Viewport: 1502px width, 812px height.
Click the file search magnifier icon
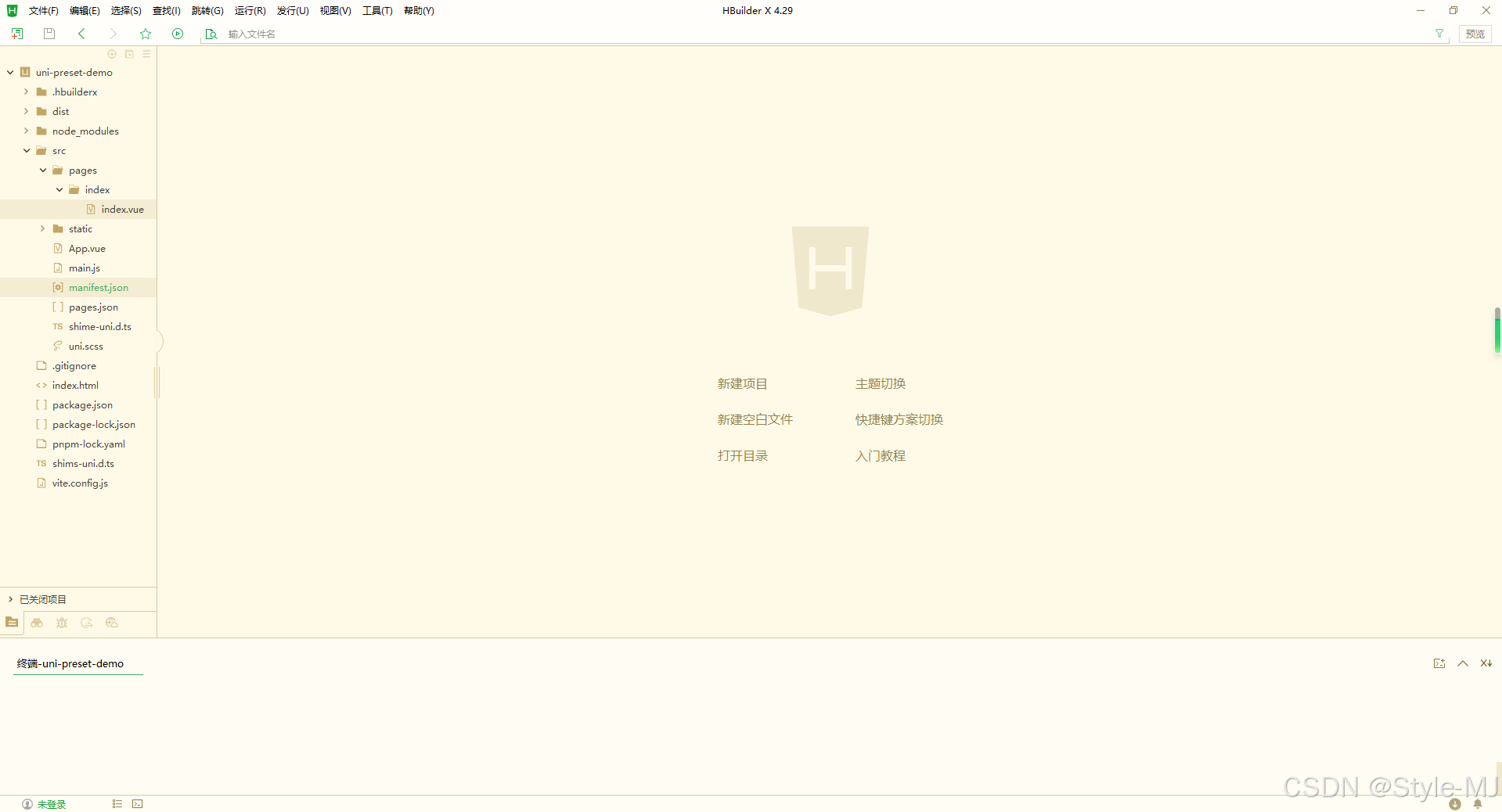[x=211, y=34]
